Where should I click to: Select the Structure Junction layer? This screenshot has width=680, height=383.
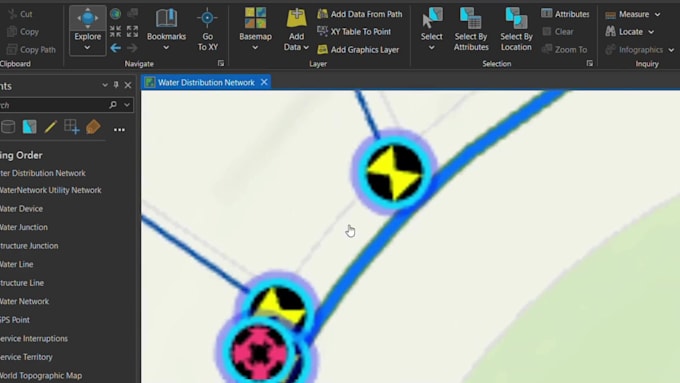pyautogui.click(x=29, y=246)
